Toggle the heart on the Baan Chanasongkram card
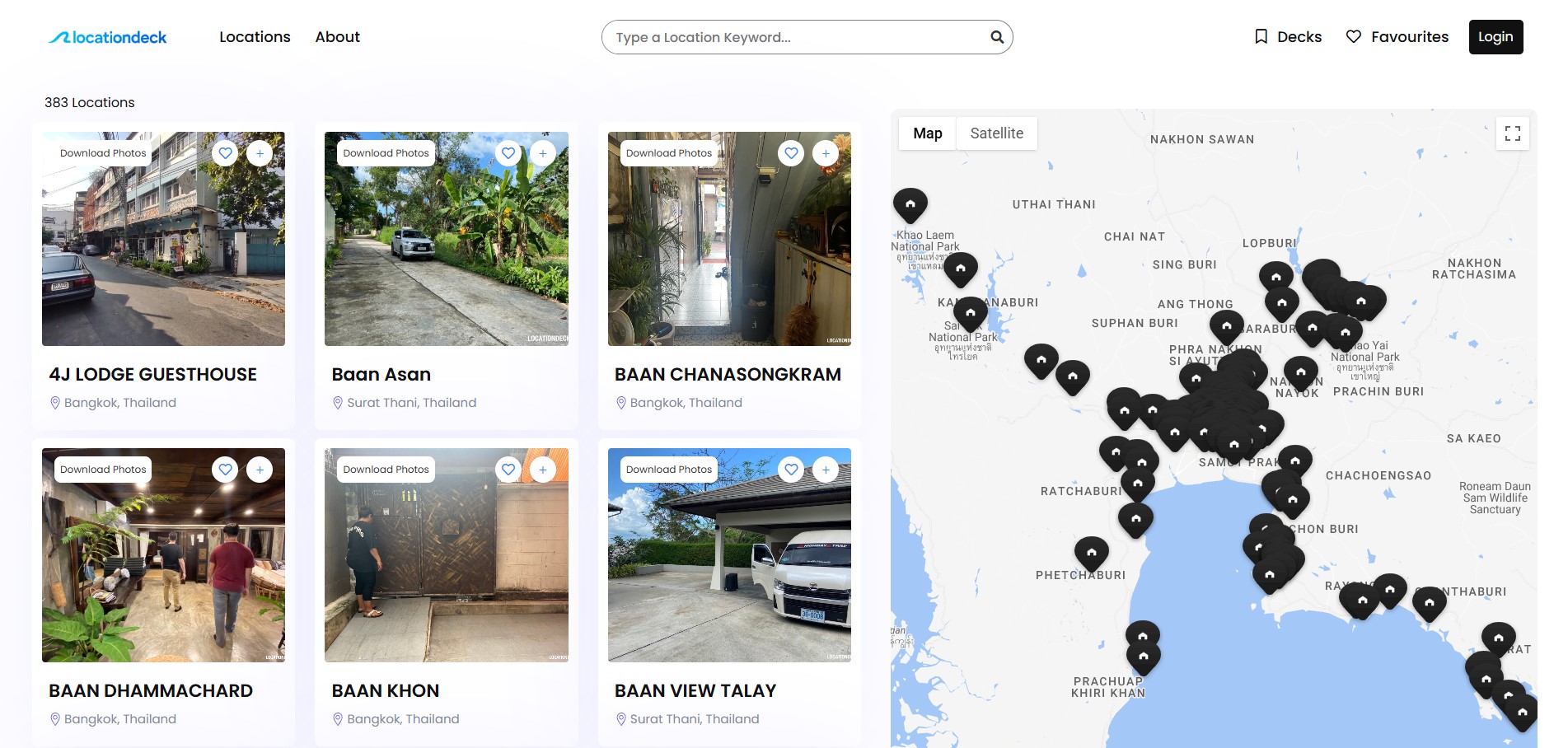The width and height of the screenshot is (1568, 748). tap(791, 153)
